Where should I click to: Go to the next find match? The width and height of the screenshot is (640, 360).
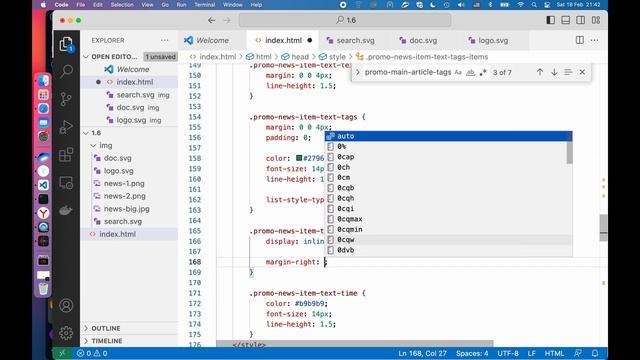pos(554,72)
